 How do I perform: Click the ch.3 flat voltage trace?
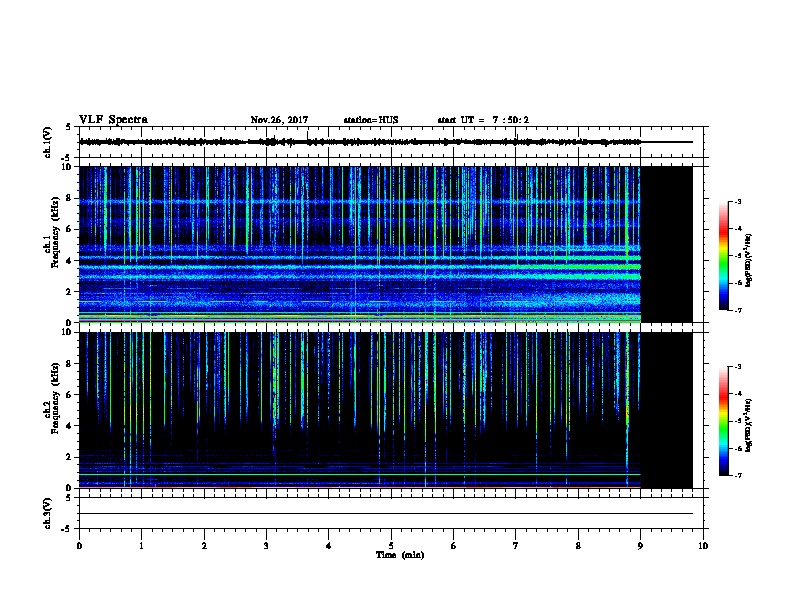386,514
